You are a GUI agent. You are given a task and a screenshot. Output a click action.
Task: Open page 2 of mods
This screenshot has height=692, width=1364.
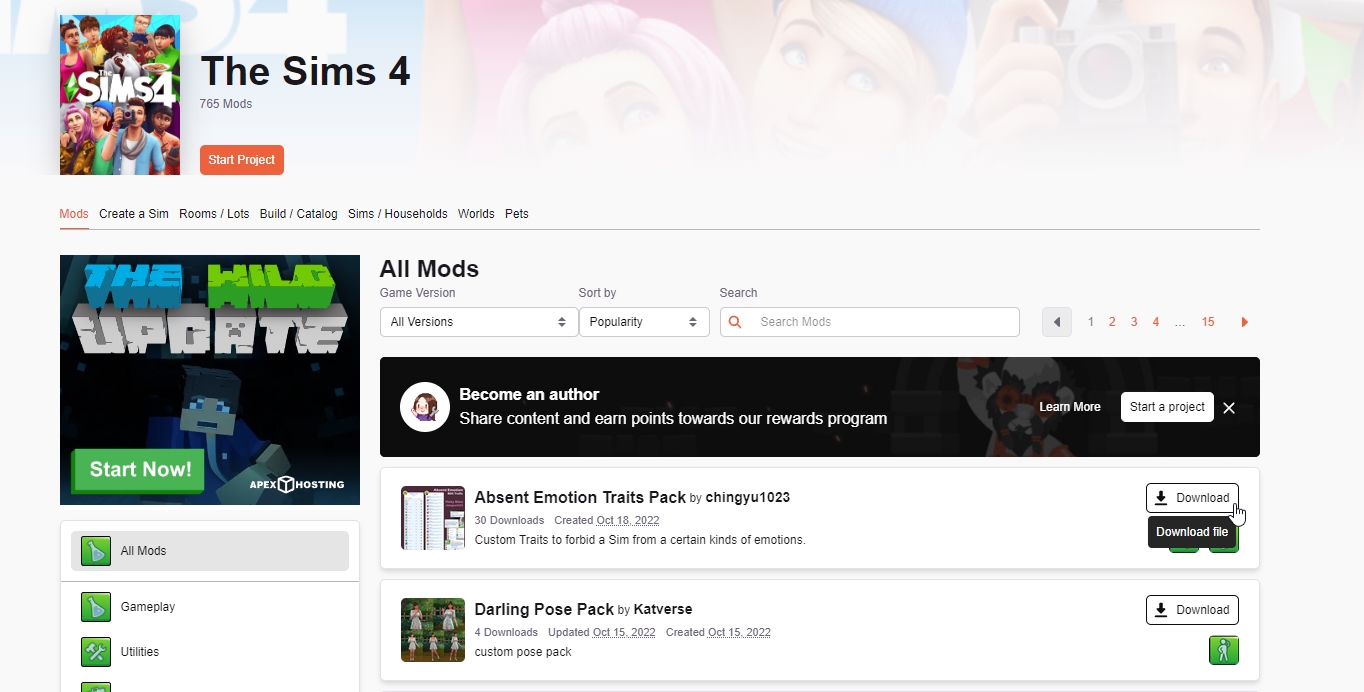[x=1112, y=322]
